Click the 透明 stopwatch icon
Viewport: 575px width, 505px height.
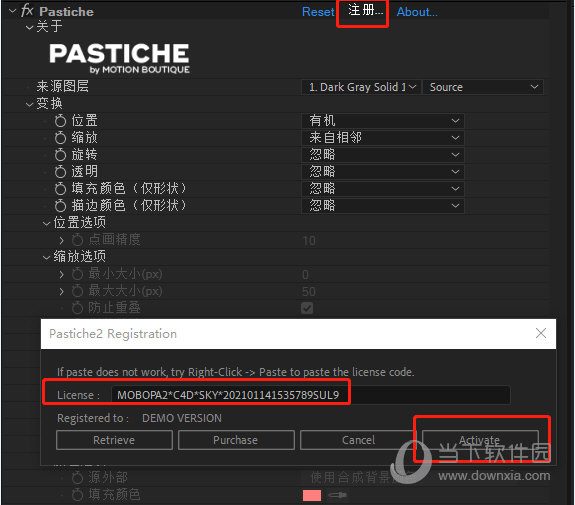click(61, 171)
